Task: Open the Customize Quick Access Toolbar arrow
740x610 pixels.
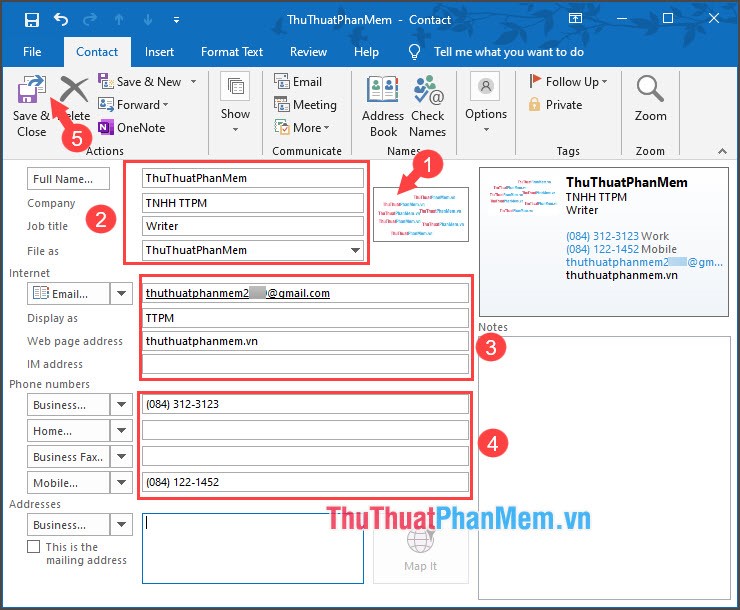Action: 176,20
